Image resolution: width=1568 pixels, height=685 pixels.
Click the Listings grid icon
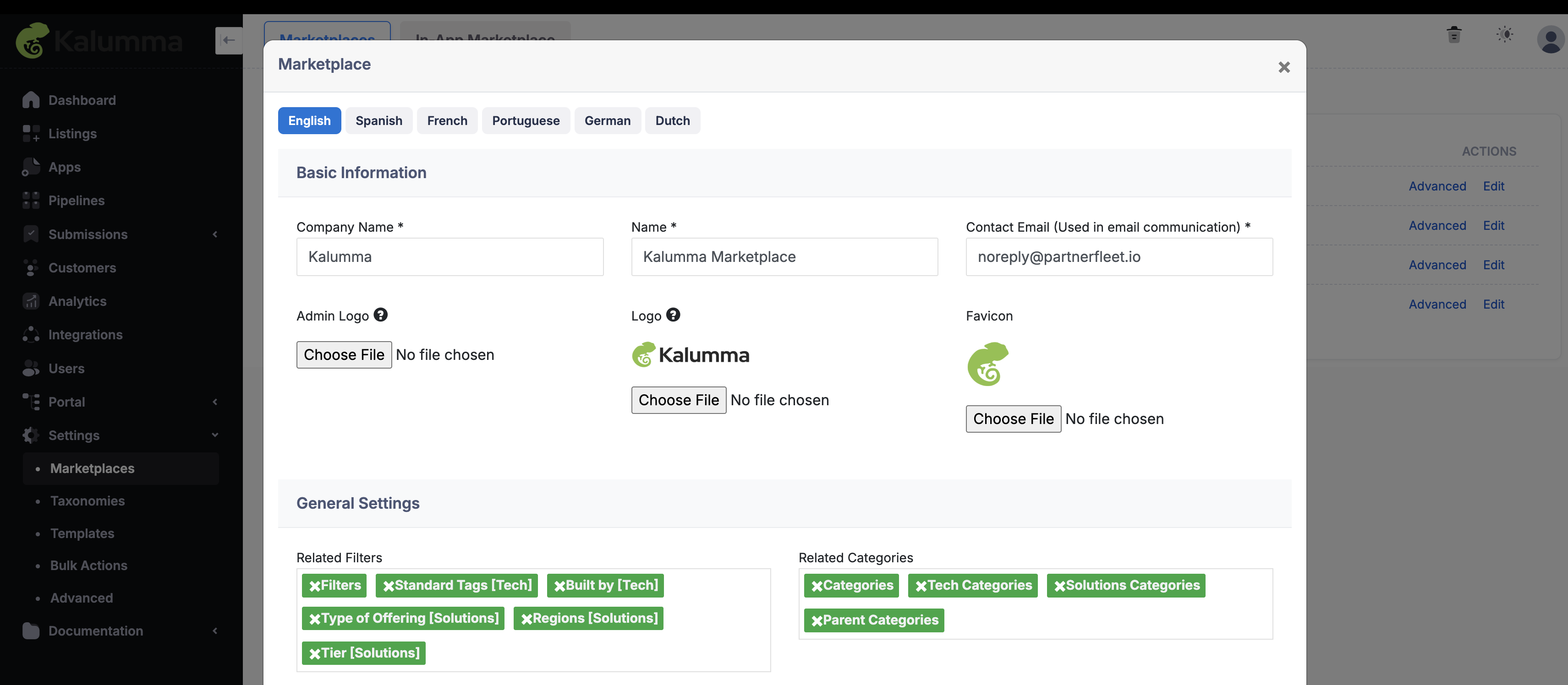point(30,133)
